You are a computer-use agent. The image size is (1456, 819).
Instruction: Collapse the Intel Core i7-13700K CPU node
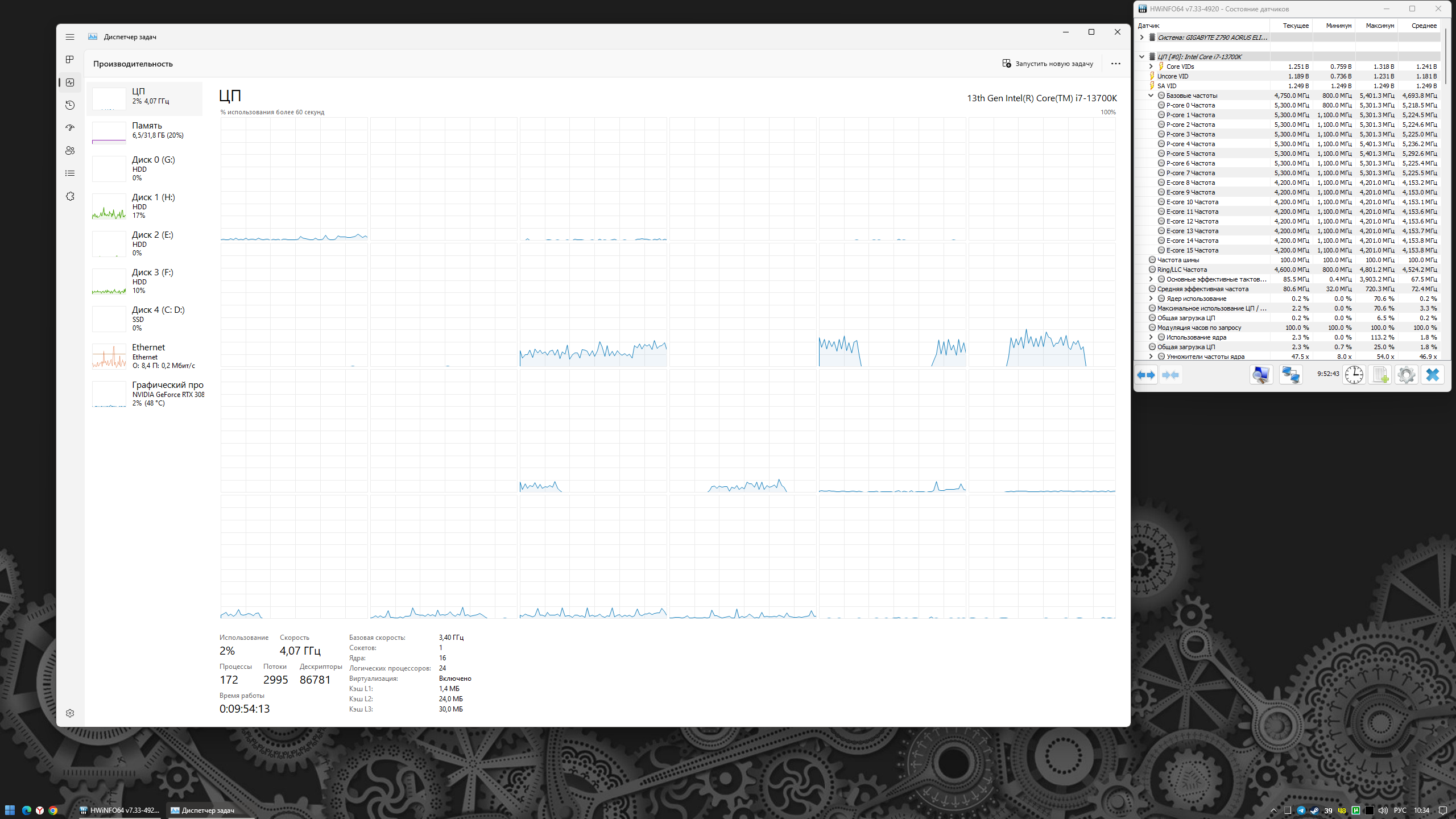[1141, 57]
